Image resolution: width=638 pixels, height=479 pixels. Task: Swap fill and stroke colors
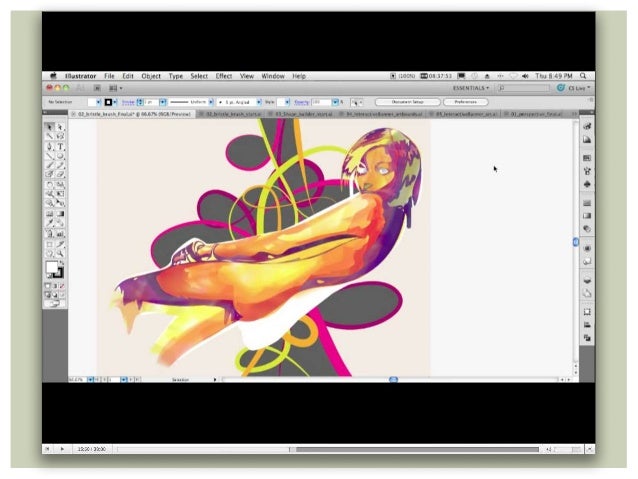[x=61, y=263]
